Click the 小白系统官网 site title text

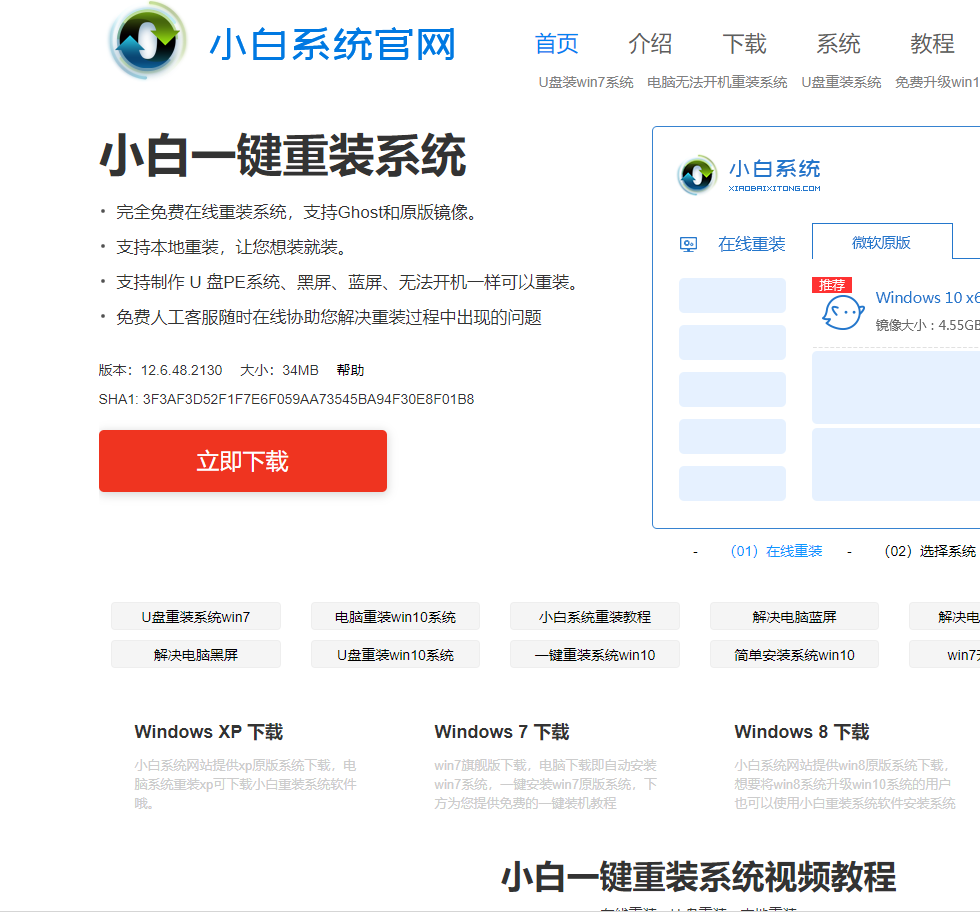click(332, 44)
